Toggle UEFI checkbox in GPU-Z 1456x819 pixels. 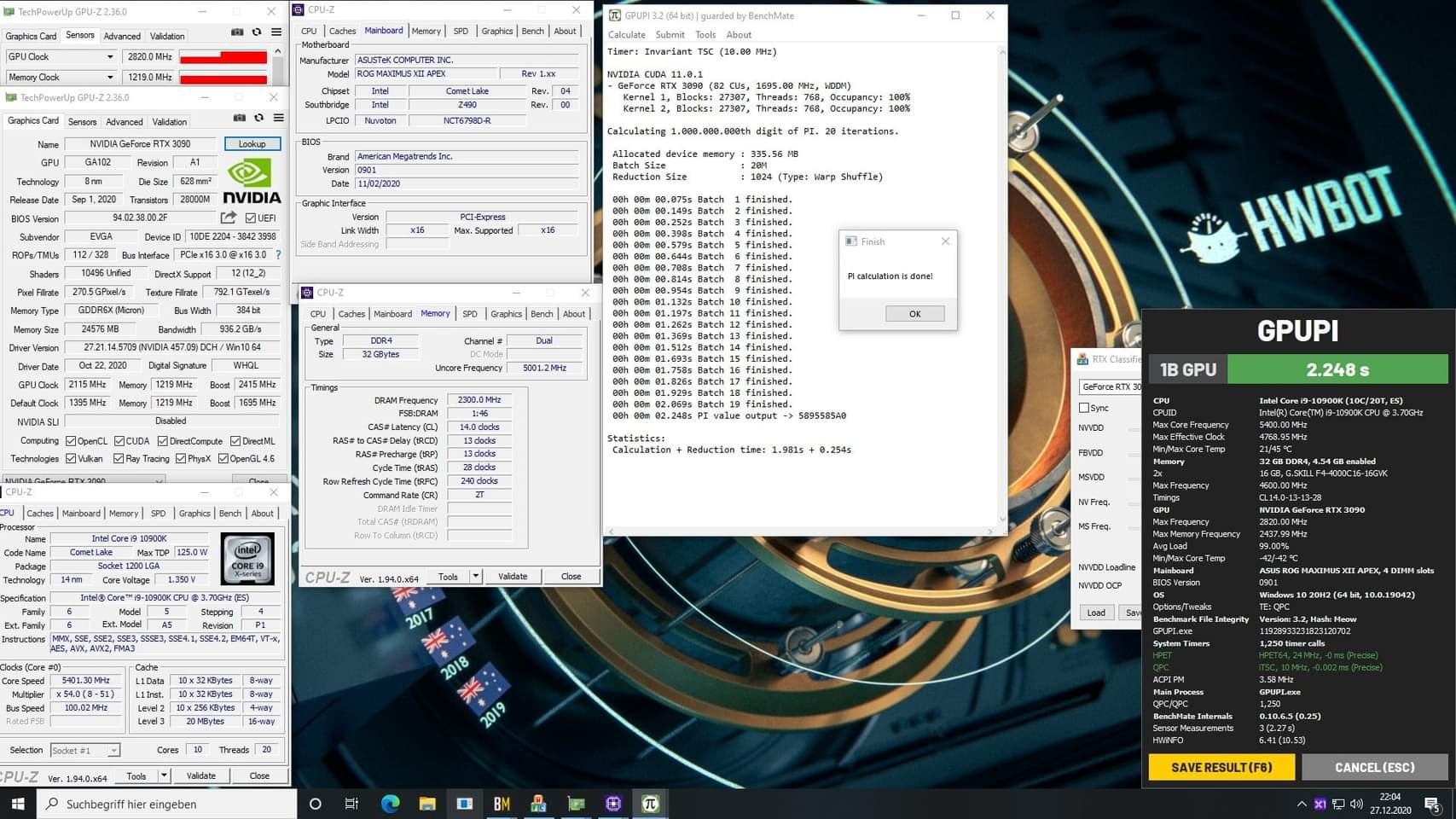point(251,218)
